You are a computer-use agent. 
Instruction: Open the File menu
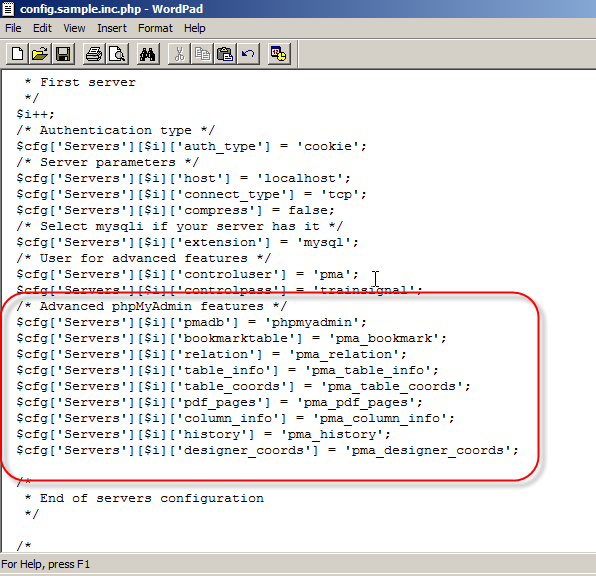(x=13, y=28)
